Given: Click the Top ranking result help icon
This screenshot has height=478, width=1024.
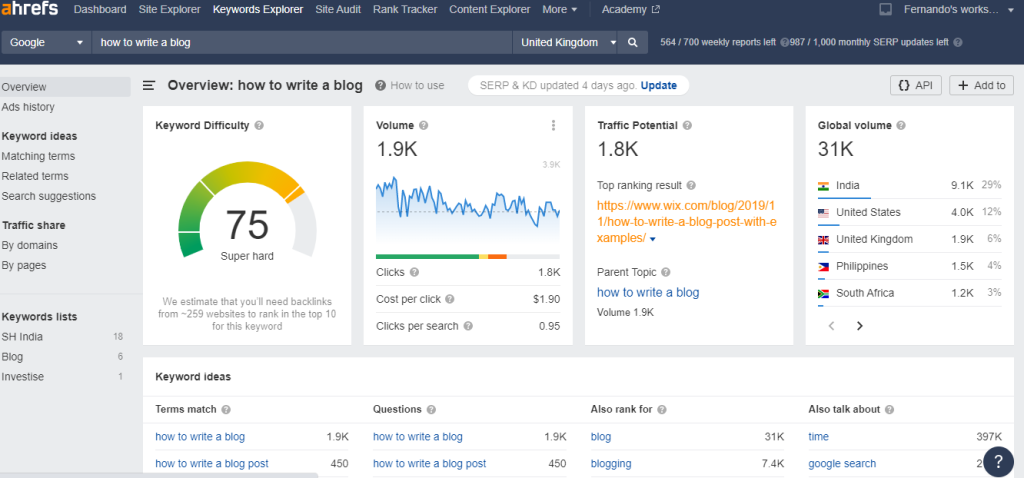Looking at the screenshot, I should (692, 185).
